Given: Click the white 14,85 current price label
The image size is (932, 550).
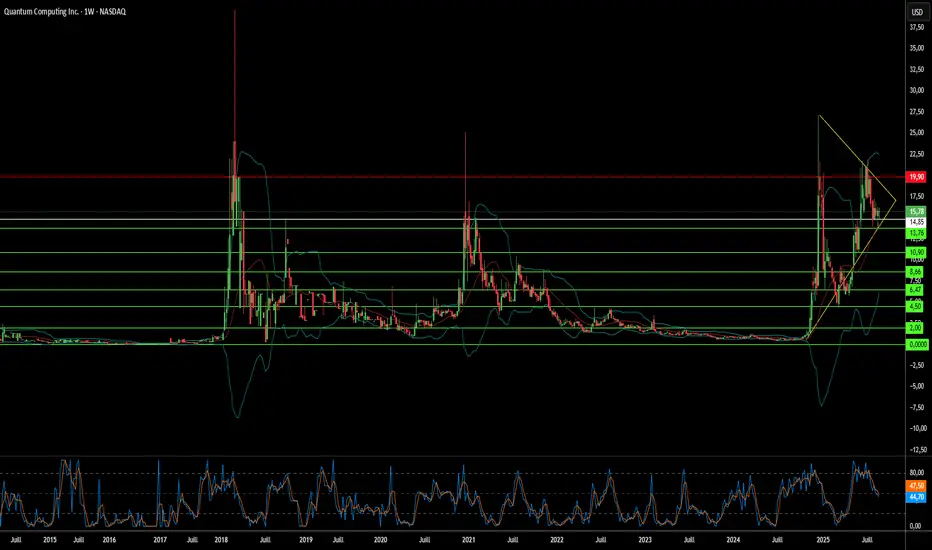Looking at the screenshot, I should [917, 222].
